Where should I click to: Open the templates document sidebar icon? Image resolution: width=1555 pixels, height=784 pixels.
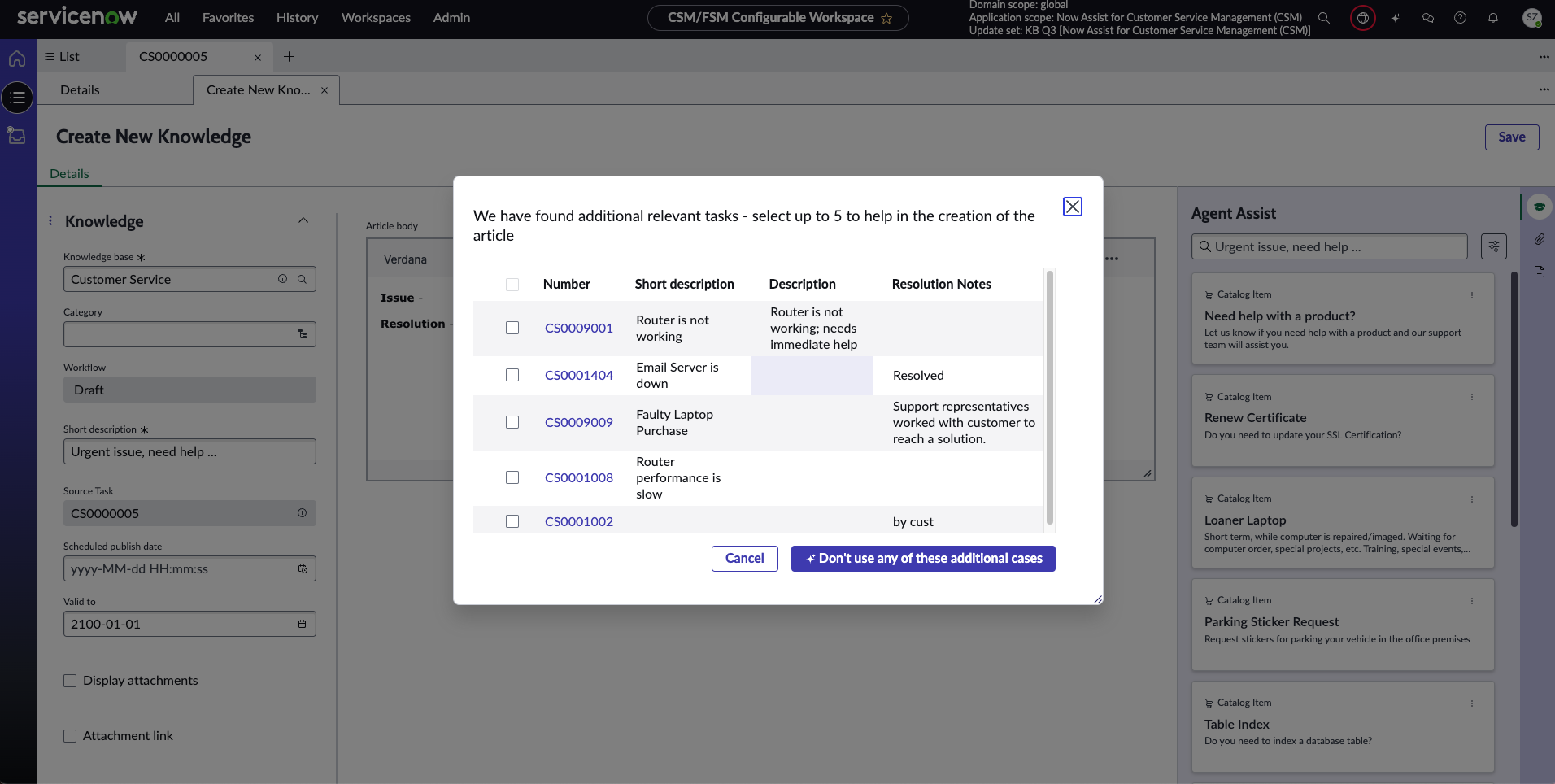[x=1540, y=272]
